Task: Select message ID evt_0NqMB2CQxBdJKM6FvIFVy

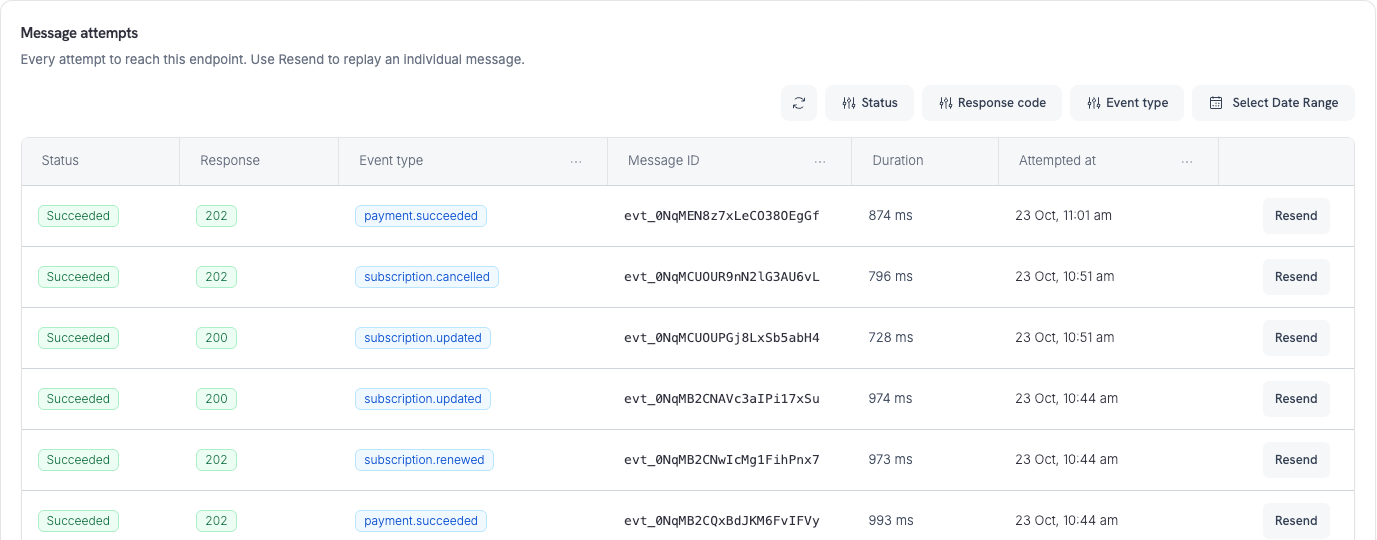Action: click(722, 521)
